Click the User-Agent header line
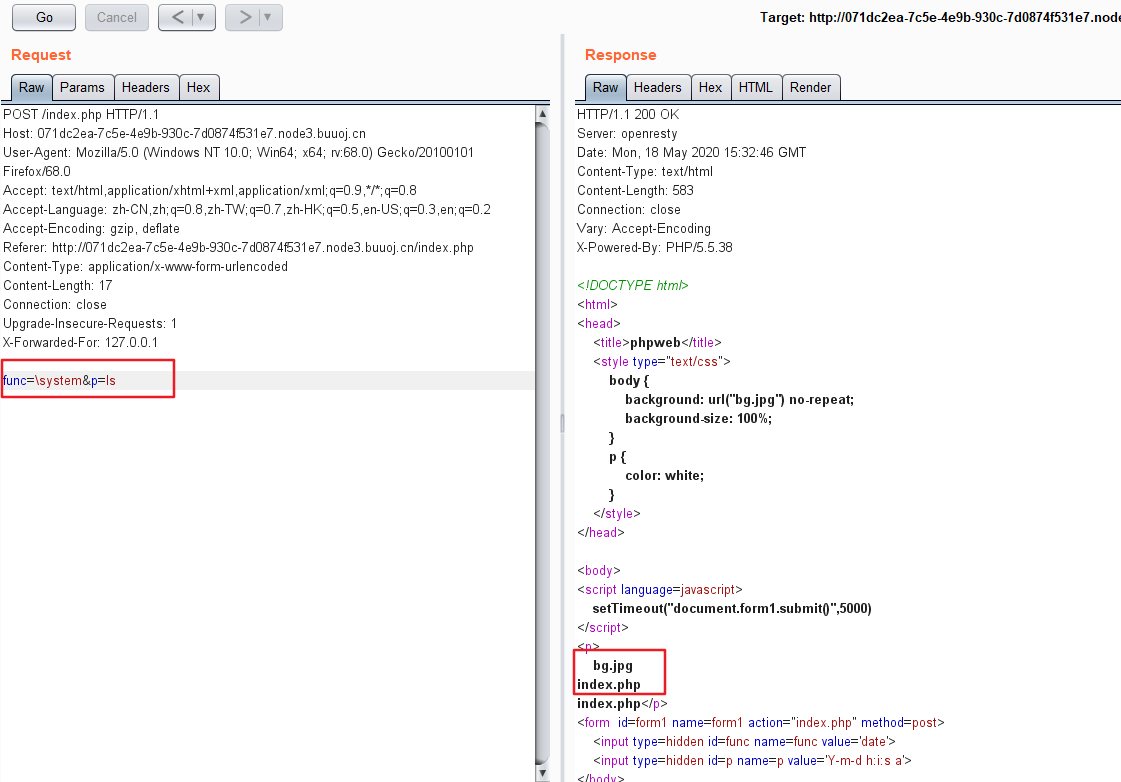The image size is (1121, 782). tap(238, 152)
